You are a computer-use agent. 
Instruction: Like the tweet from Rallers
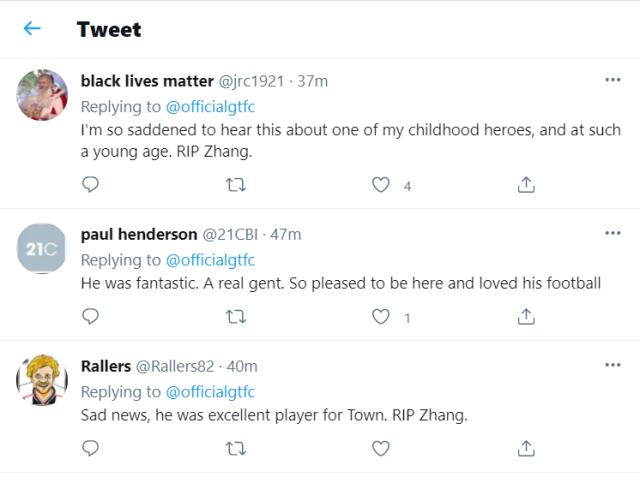pyautogui.click(x=381, y=449)
